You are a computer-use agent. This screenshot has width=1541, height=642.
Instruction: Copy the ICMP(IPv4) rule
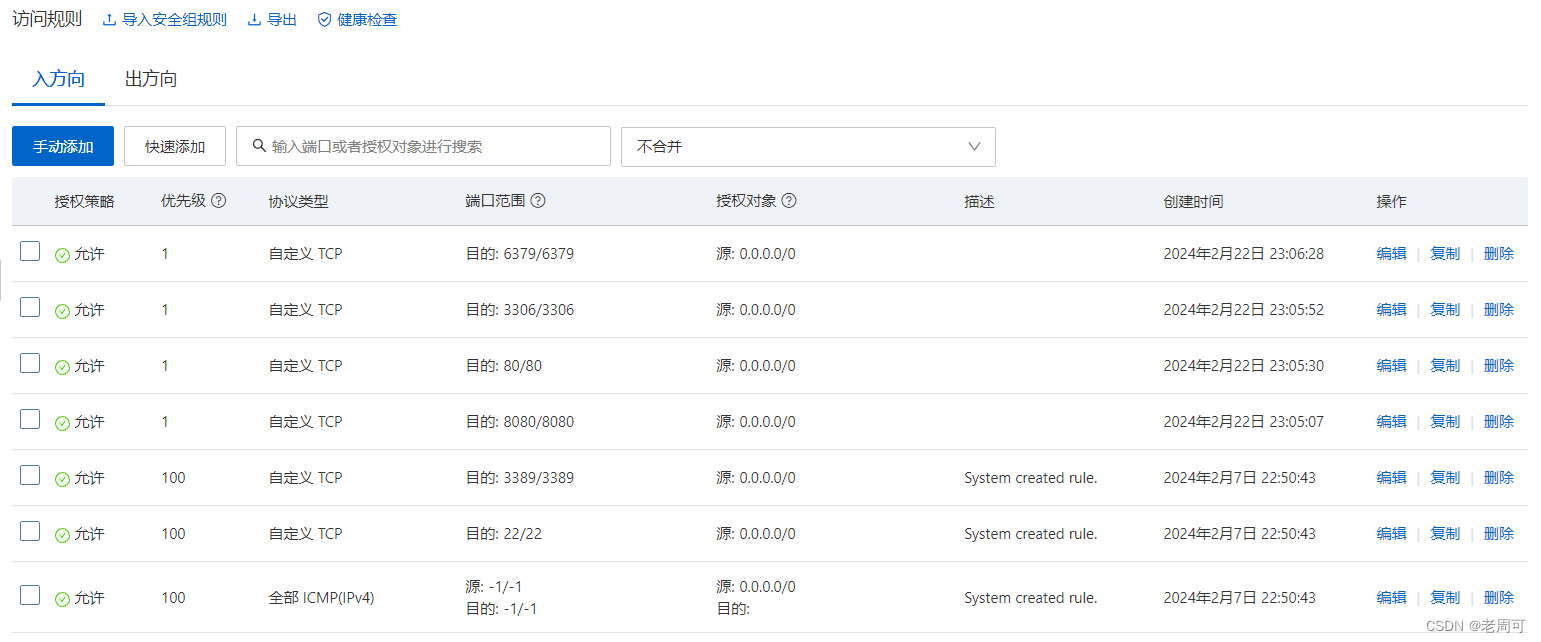click(x=1445, y=598)
